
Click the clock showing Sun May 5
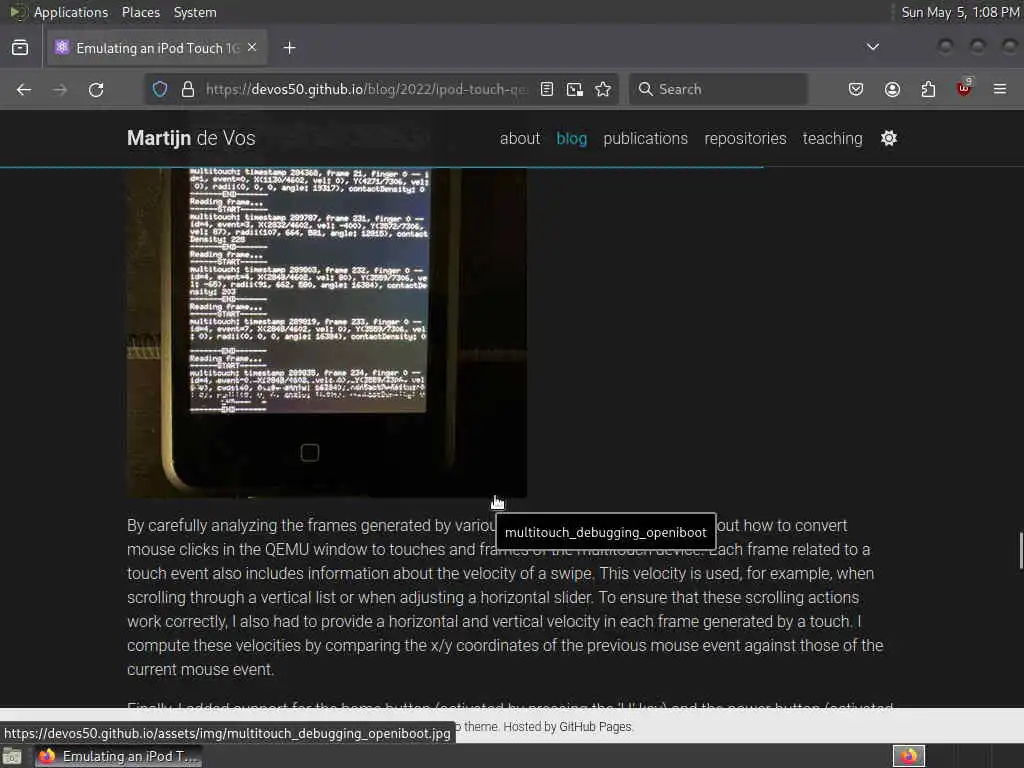[x=960, y=12]
